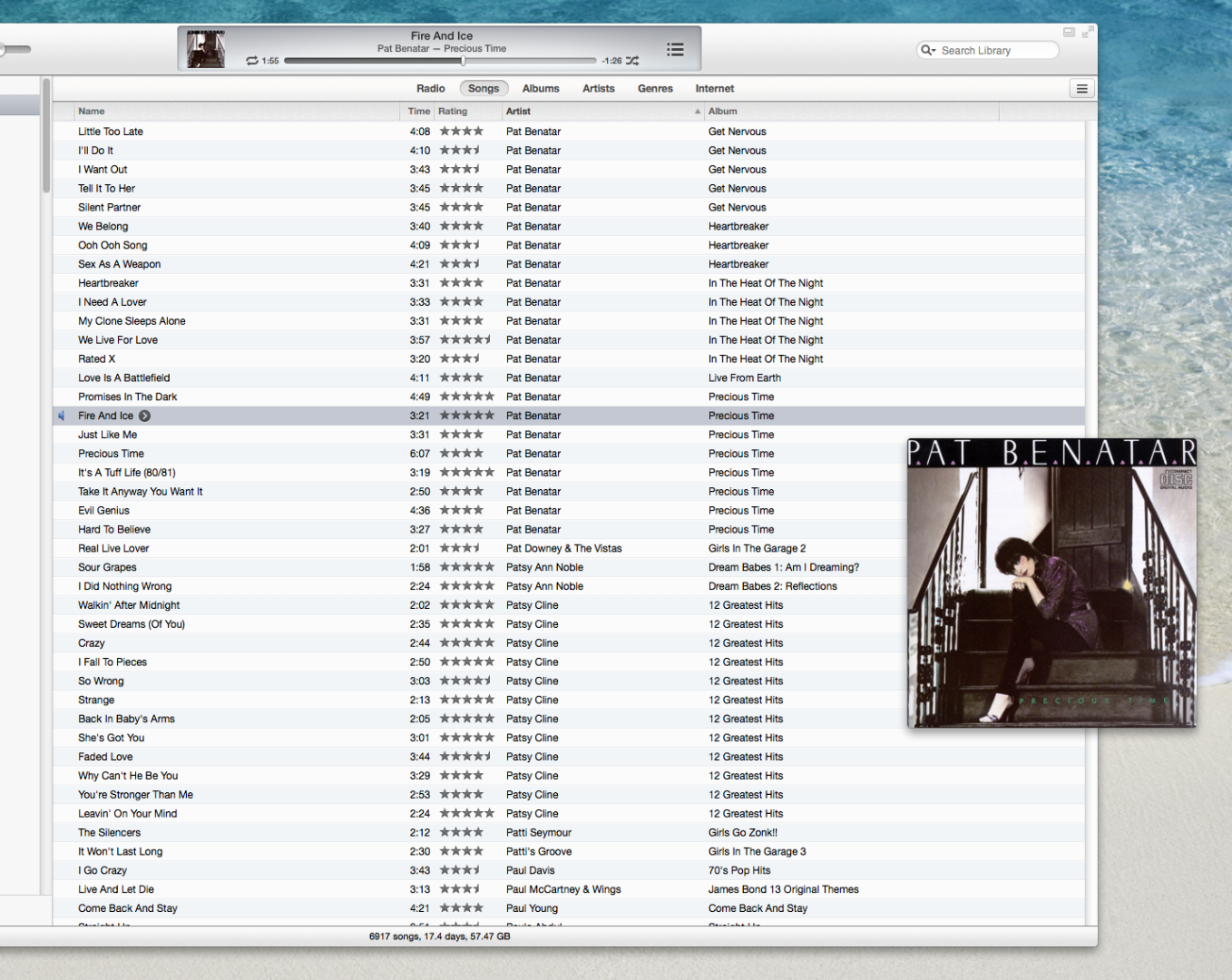Select the song "Live And Let Die"

116,889
